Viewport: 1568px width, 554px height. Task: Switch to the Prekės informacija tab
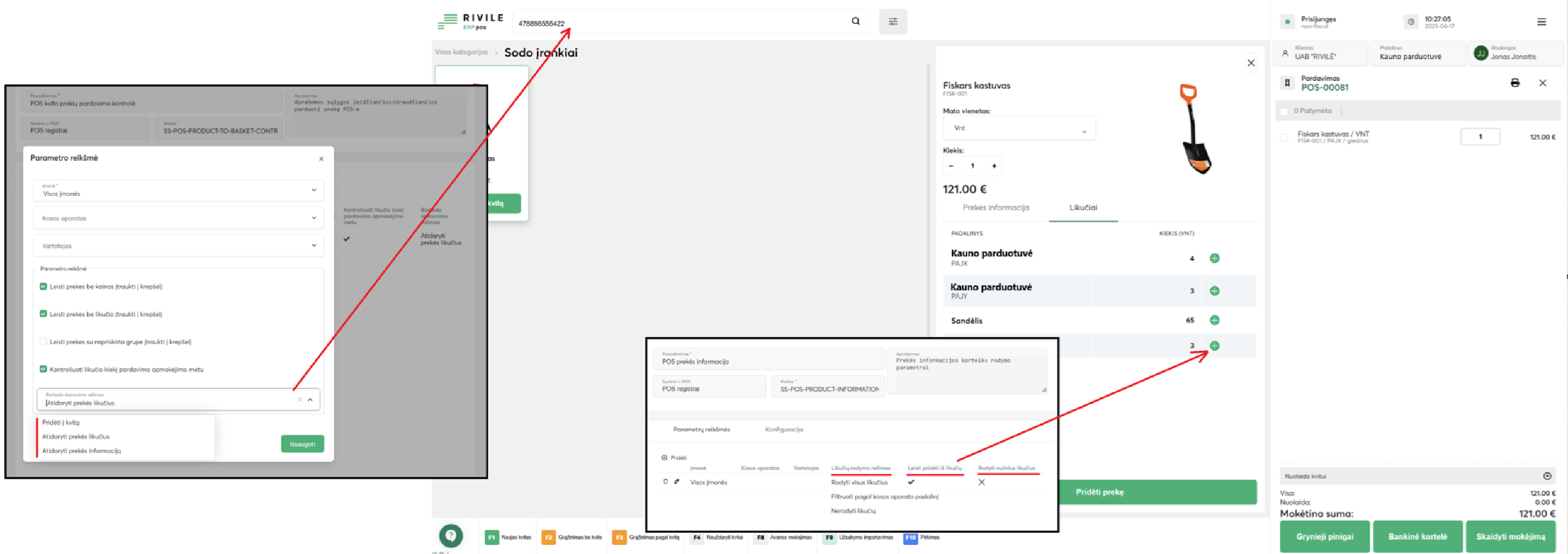995,208
